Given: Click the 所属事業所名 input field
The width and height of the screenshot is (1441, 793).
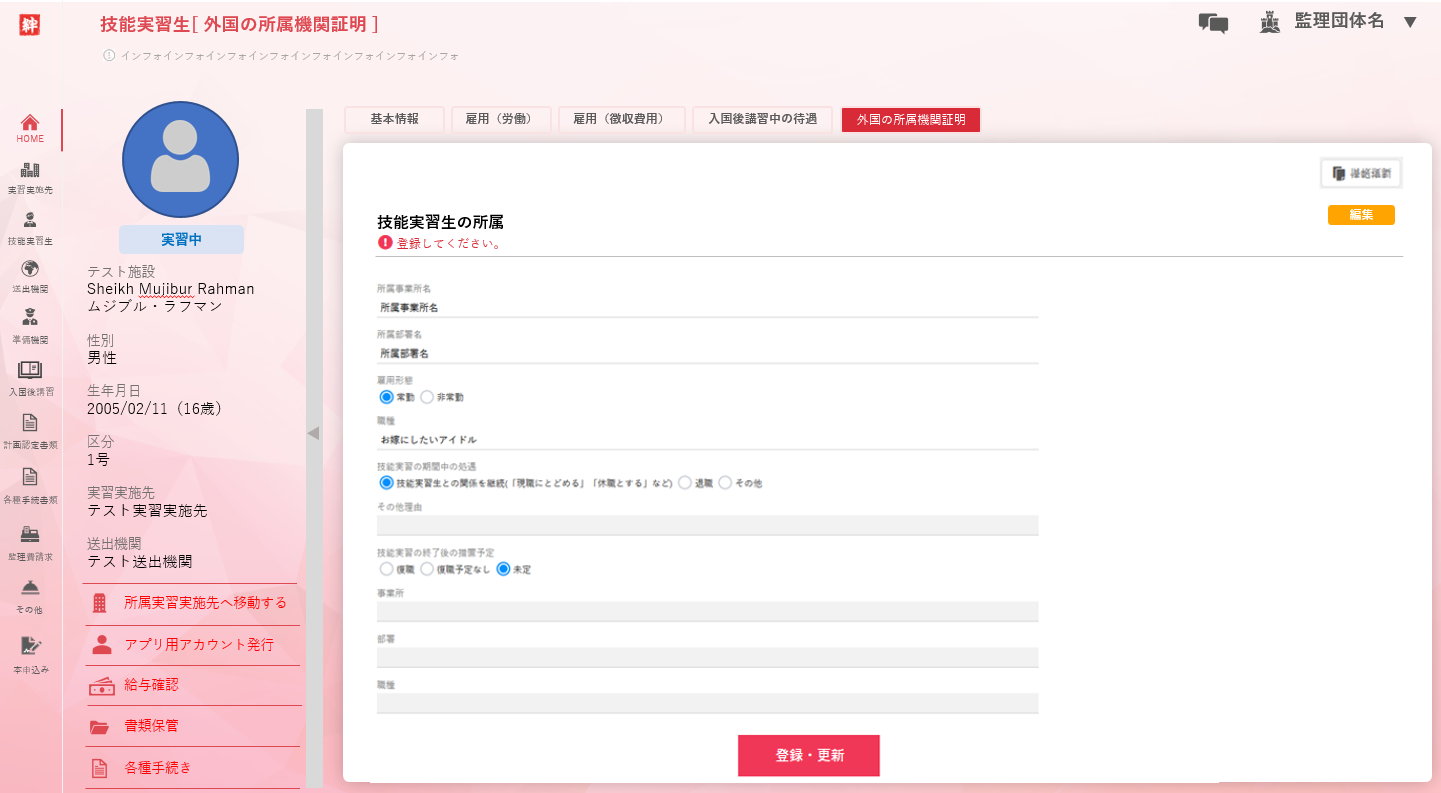Looking at the screenshot, I should tap(706, 308).
